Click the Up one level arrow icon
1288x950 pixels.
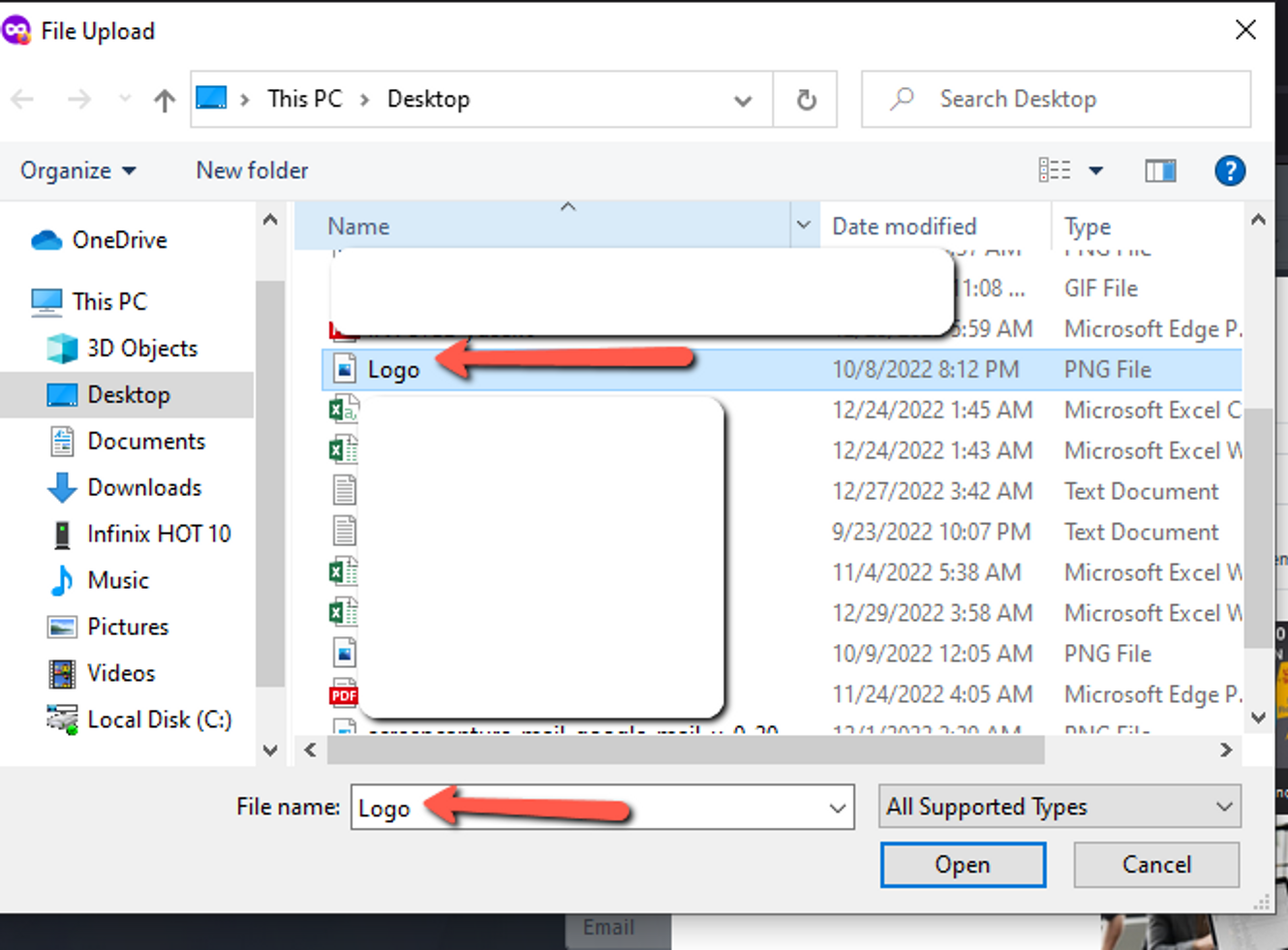click(165, 100)
